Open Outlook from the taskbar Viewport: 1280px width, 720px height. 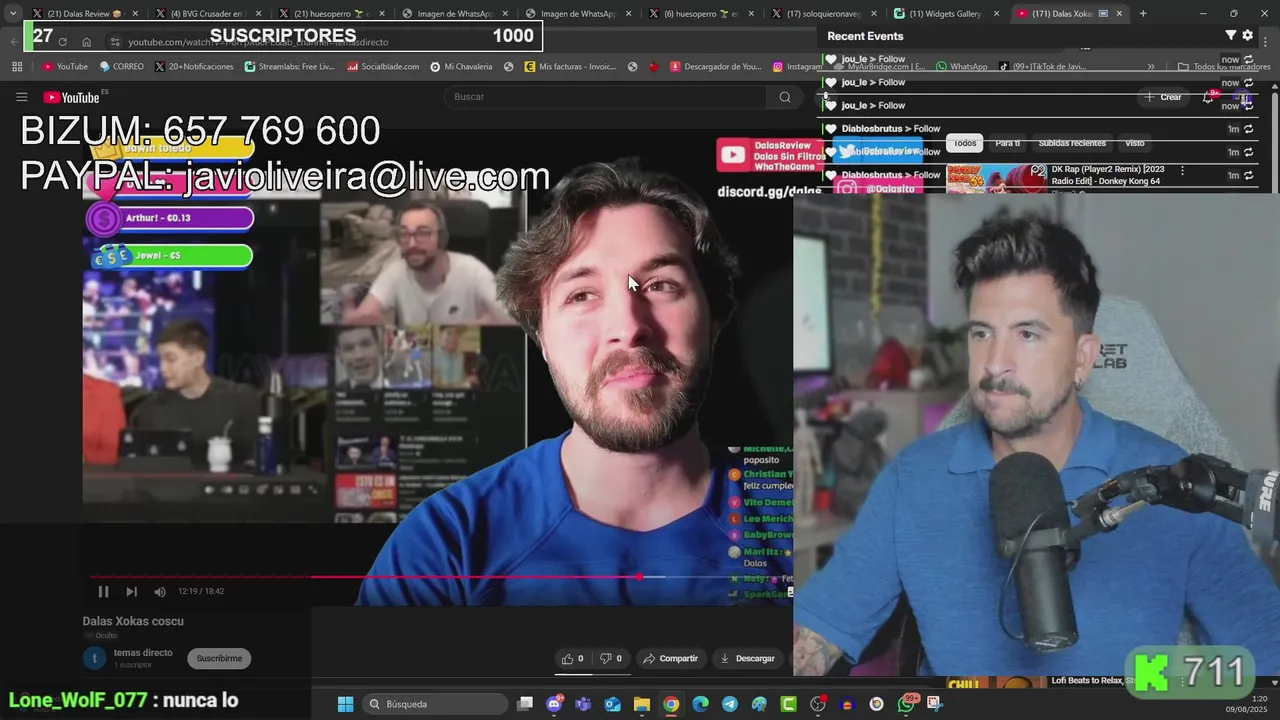612,704
